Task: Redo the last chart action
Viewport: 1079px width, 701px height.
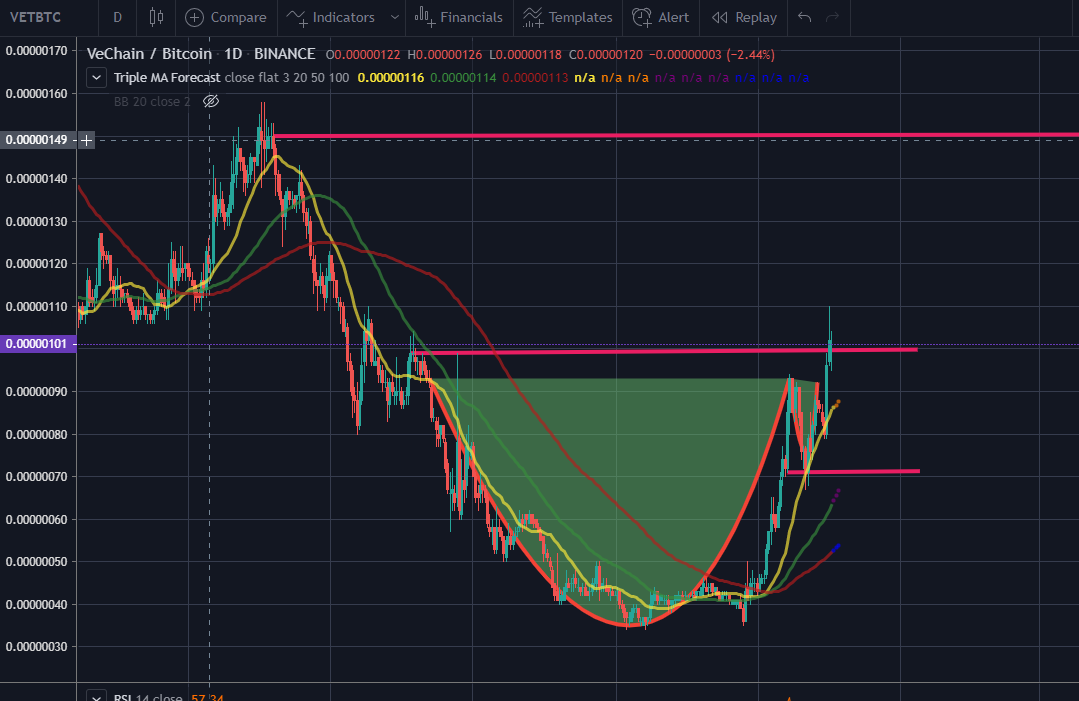Action: pos(832,17)
